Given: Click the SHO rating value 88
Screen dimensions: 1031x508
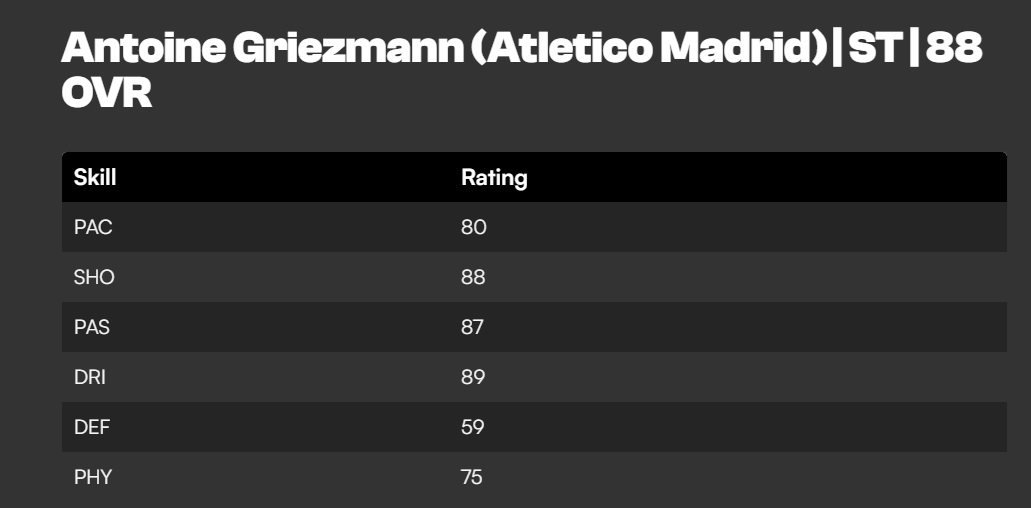Looking at the screenshot, I should 473,277.
